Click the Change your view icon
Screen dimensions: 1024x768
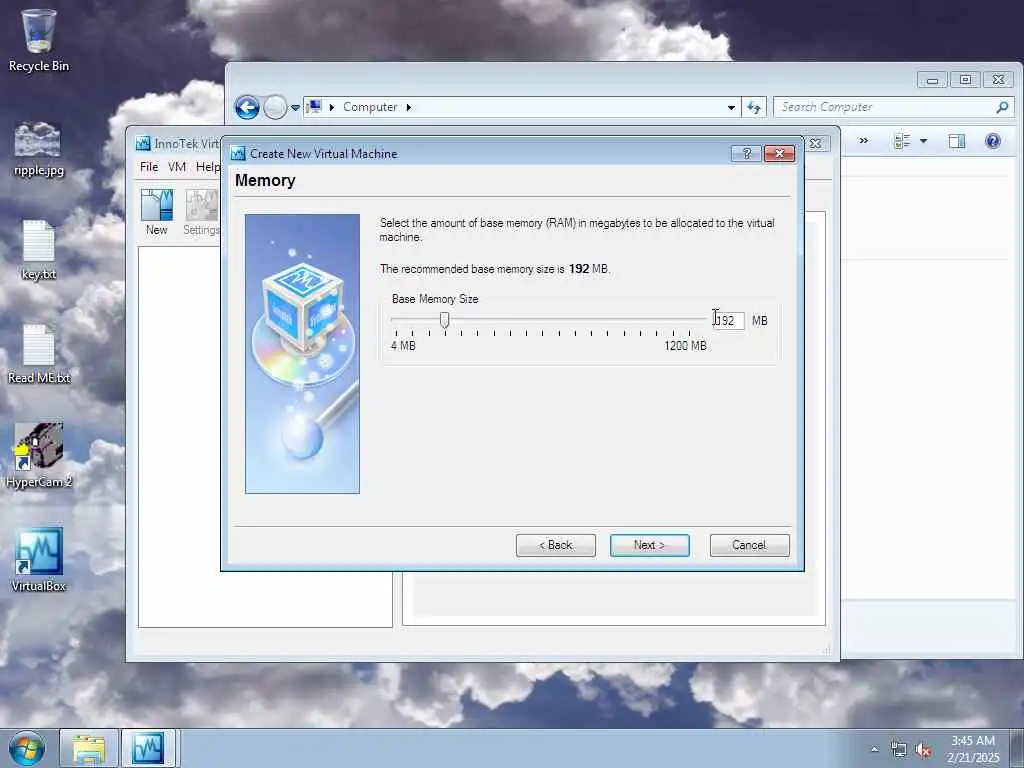point(903,141)
